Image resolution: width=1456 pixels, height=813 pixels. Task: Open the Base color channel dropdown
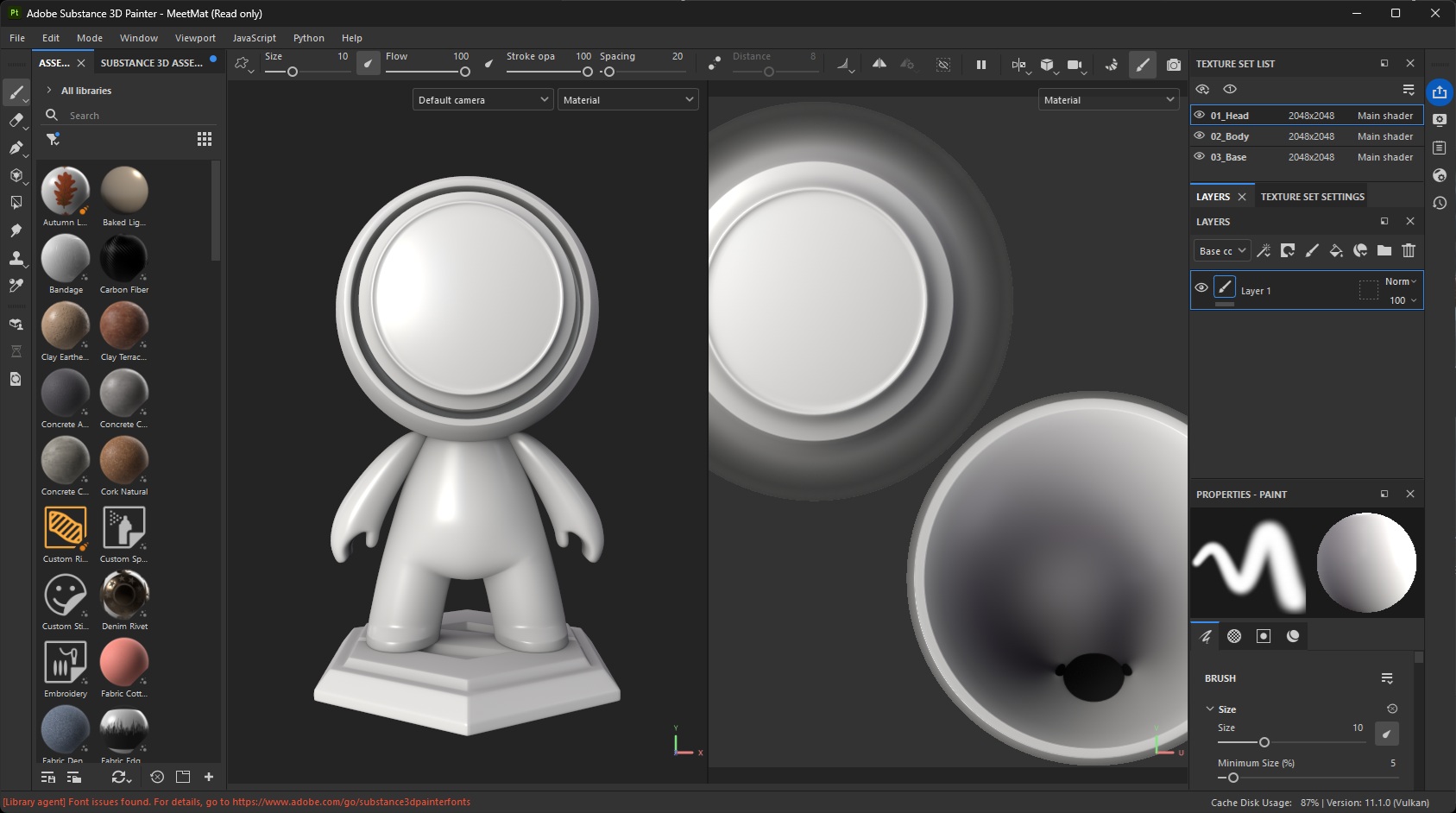[x=1222, y=251]
